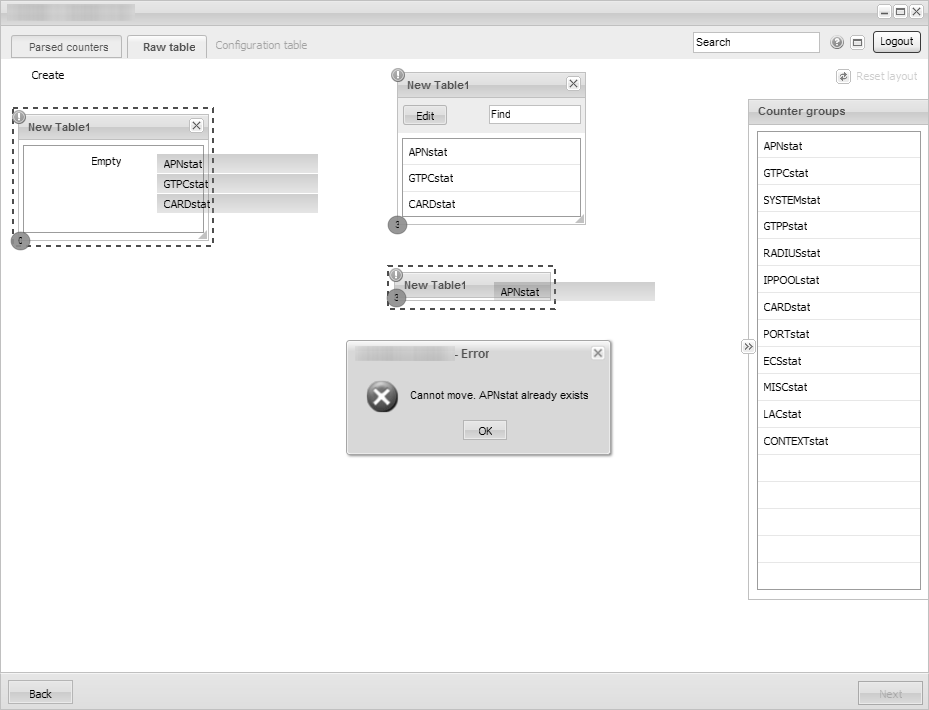This screenshot has width=929, height=710.
Task: Switch to the Parsed counters tab
Action: [68, 47]
